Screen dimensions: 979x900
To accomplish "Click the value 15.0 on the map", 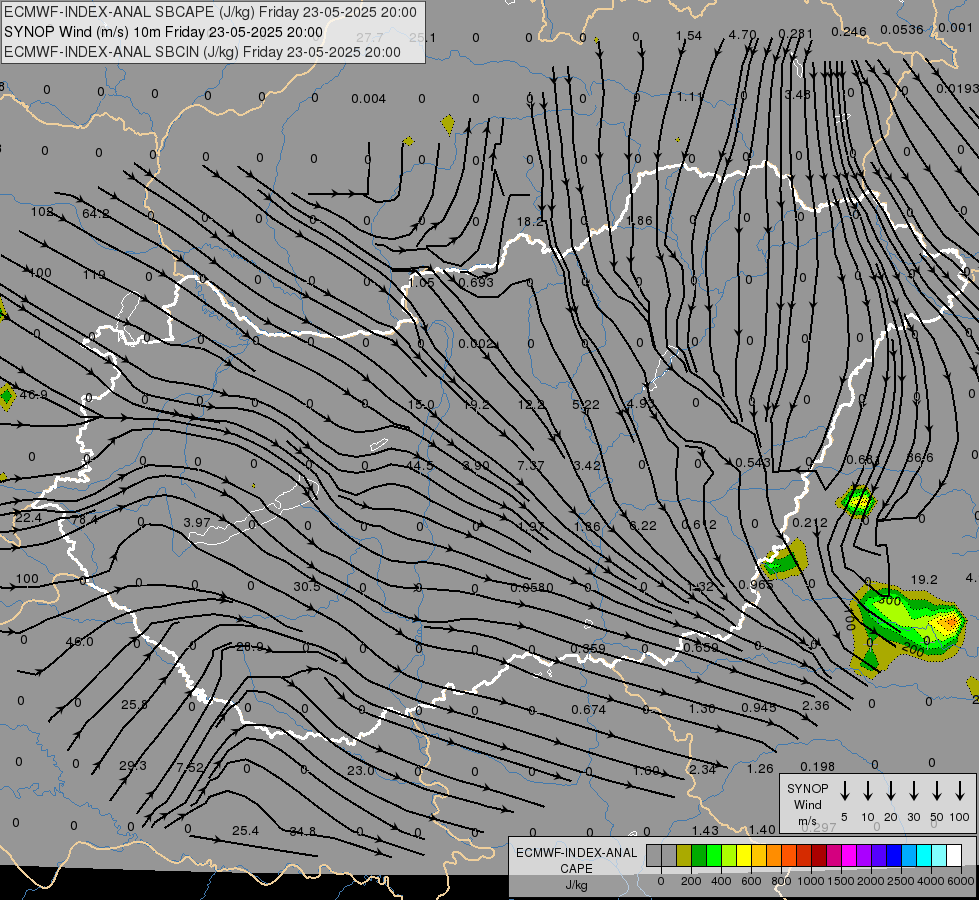I will pos(421,405).
